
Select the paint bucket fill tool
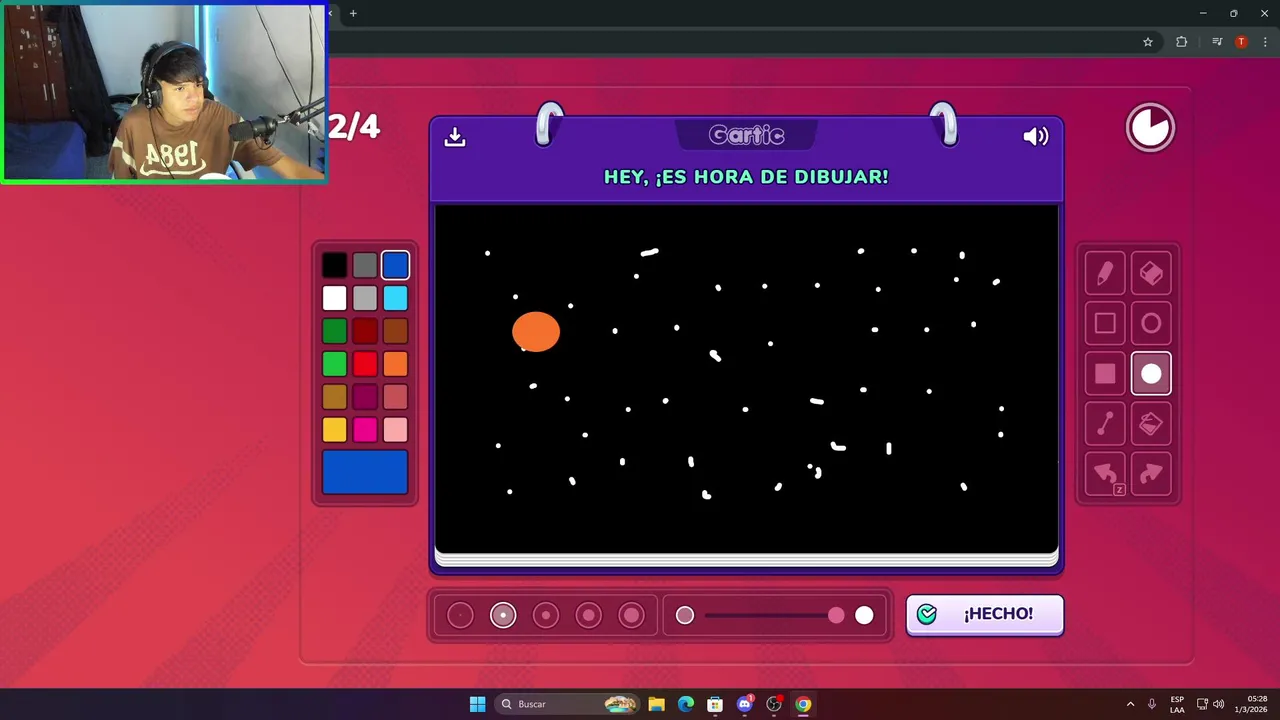point(1151,424)
